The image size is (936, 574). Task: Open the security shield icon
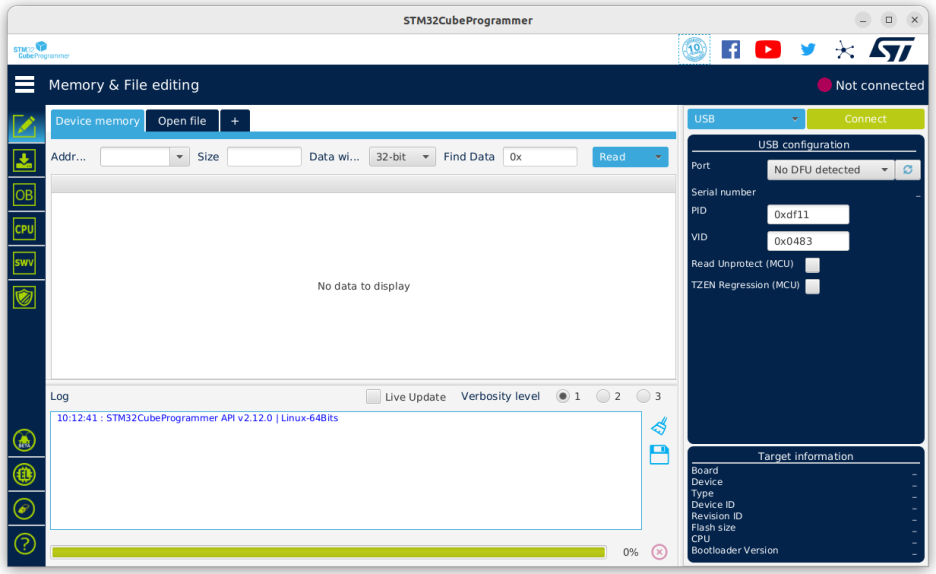coord(24,297)
